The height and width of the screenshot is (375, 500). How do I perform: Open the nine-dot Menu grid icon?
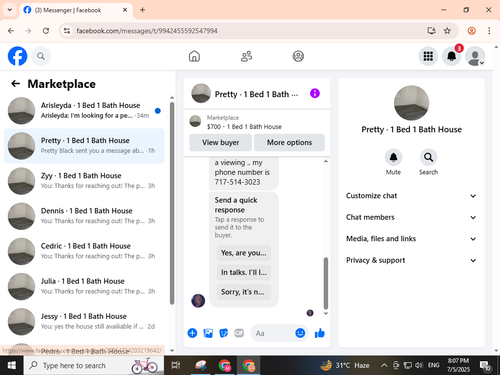pos(428,56)
